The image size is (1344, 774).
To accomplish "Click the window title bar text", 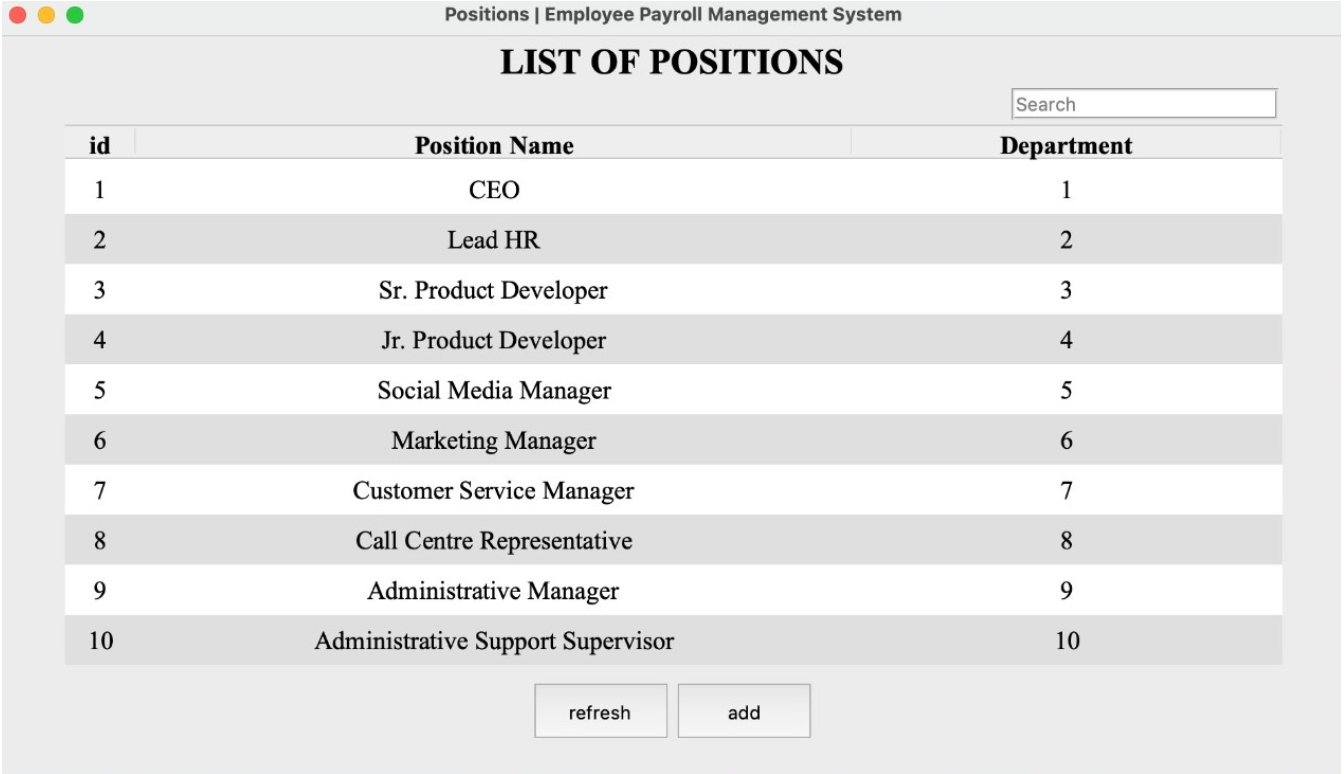I will pyautogui.click(x=672, y=15).
